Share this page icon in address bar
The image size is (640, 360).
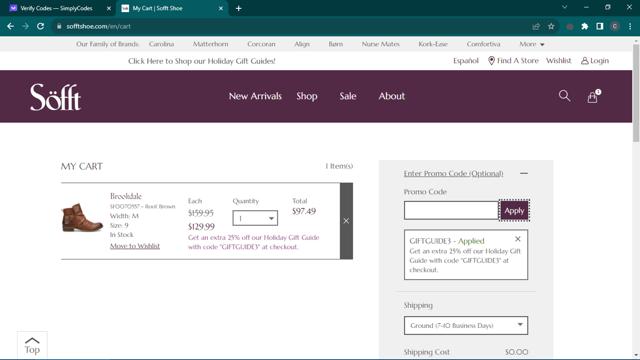536,26
